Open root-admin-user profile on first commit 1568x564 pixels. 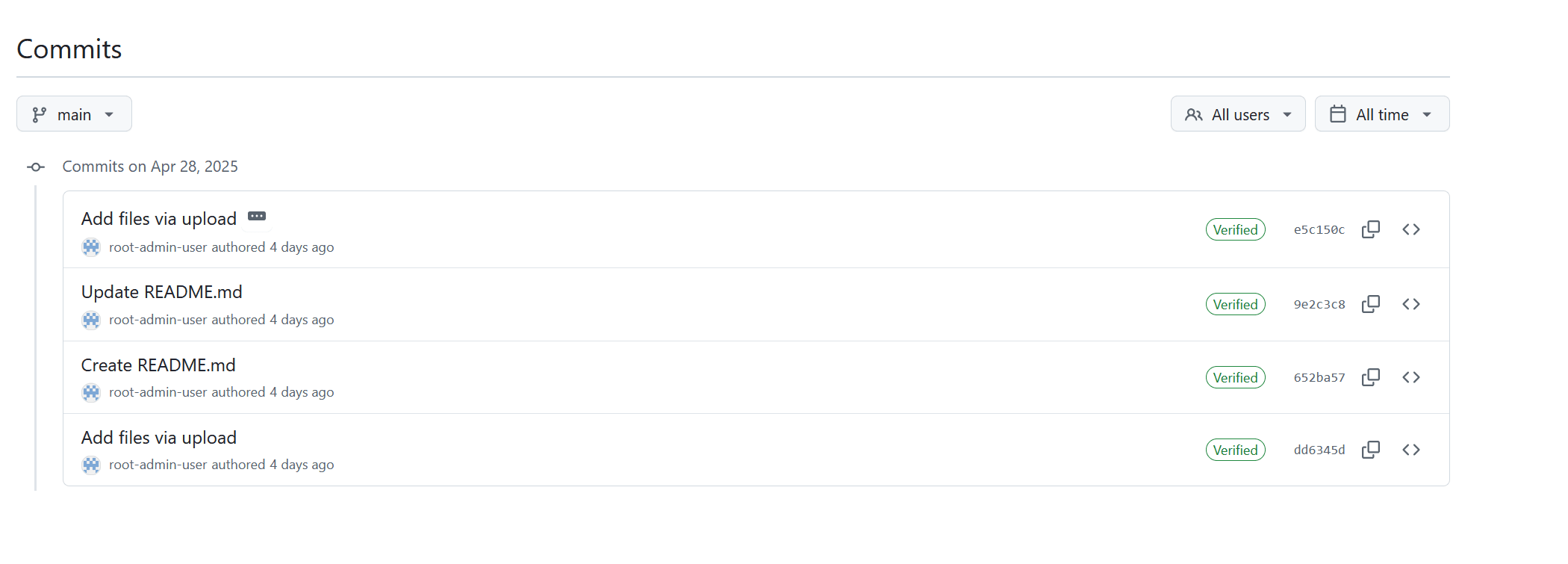(158, 247)
